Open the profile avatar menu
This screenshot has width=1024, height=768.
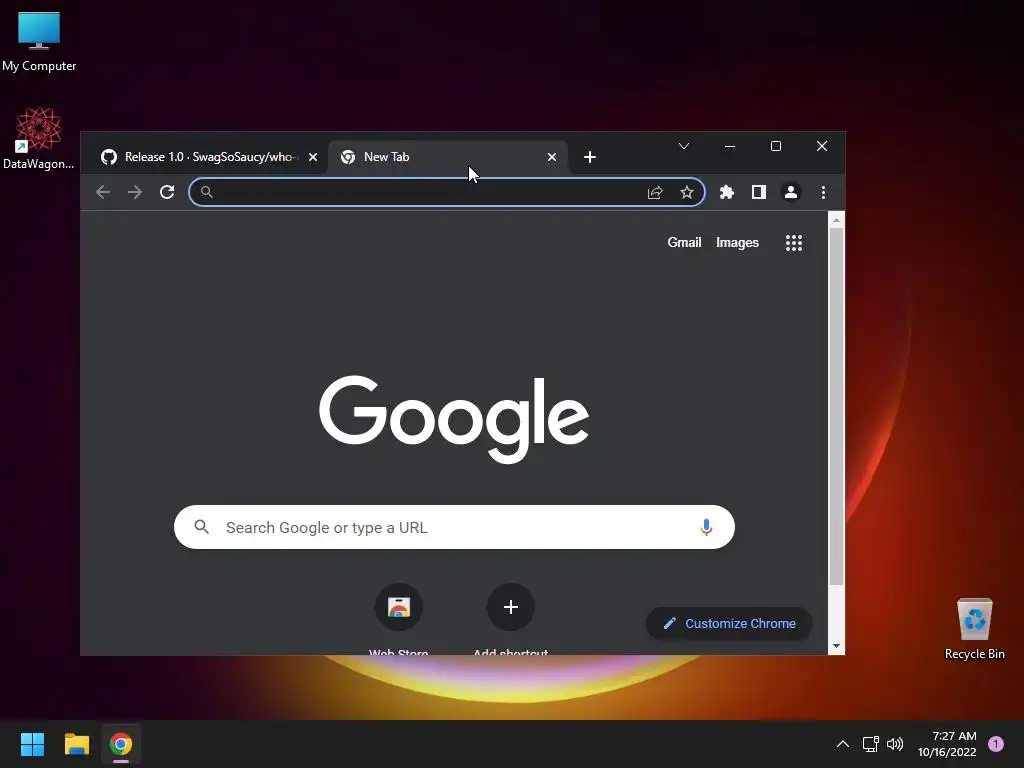click(791, 192)
